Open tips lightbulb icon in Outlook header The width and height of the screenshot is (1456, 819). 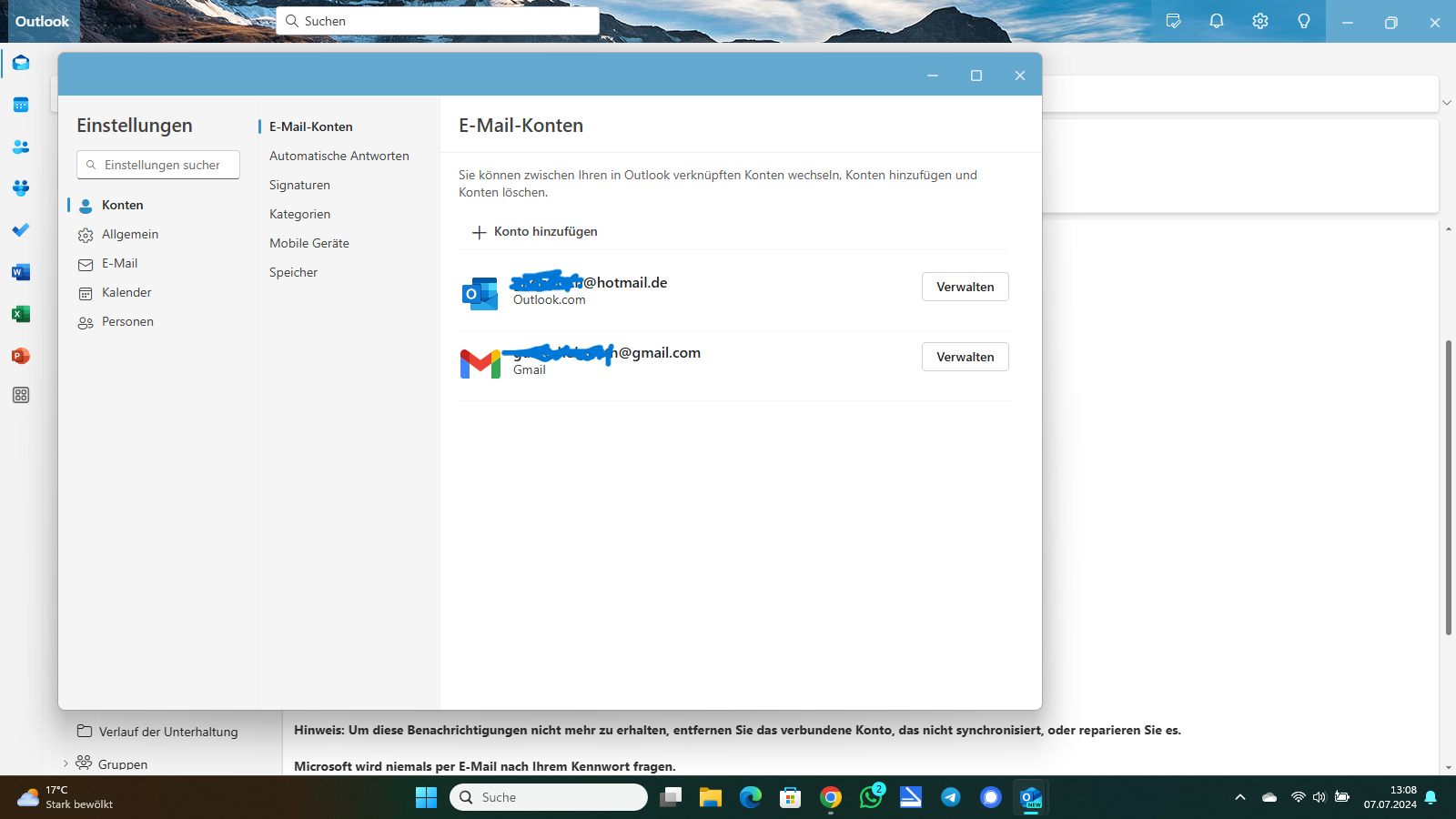[x=1304, y=21]
